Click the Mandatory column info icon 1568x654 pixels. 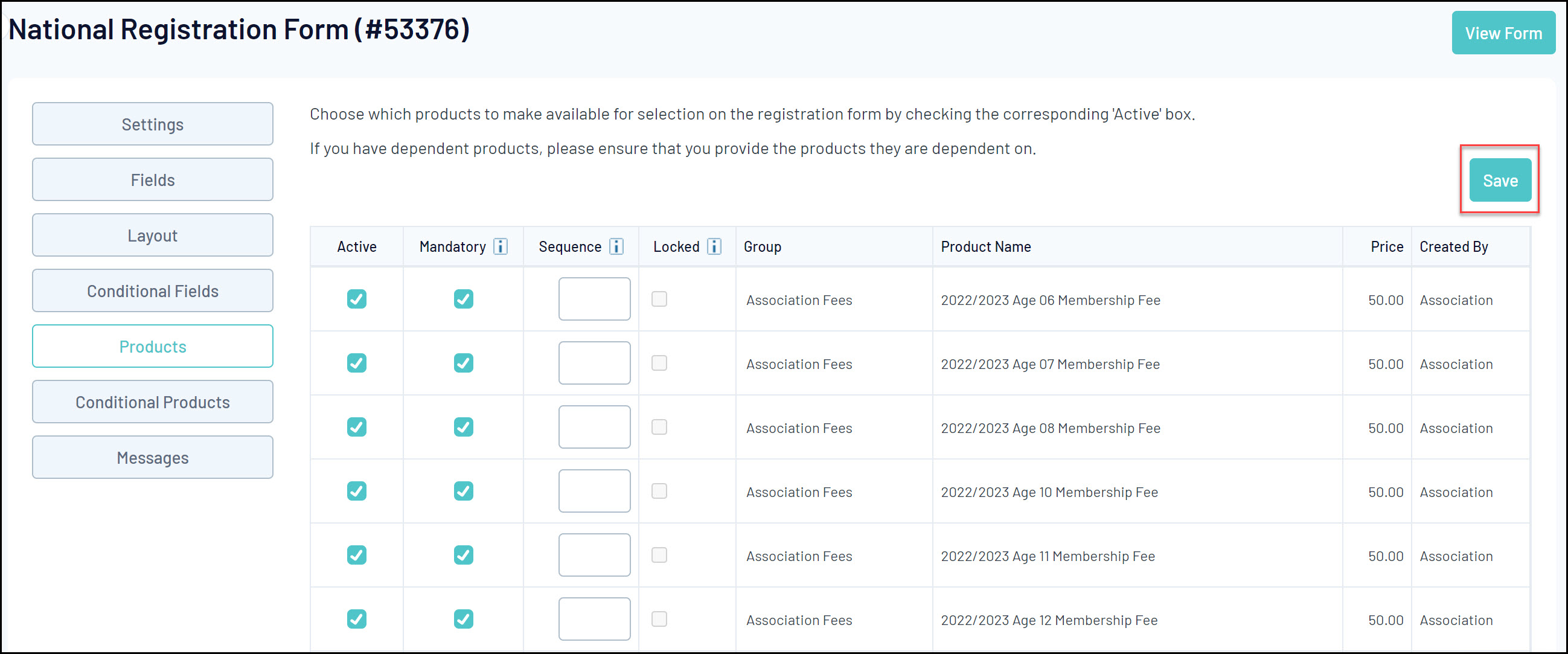[x=500, y=246]
